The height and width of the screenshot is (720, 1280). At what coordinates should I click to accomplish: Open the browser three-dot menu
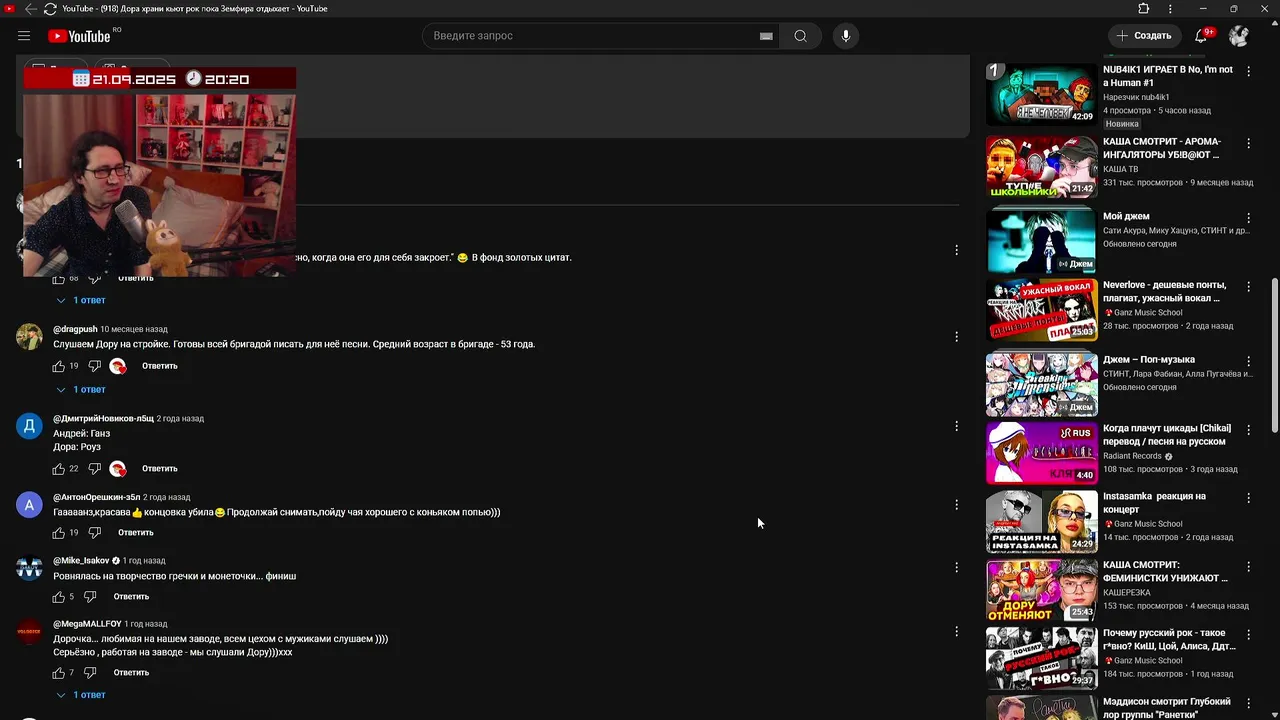(x=1170, y=9)
